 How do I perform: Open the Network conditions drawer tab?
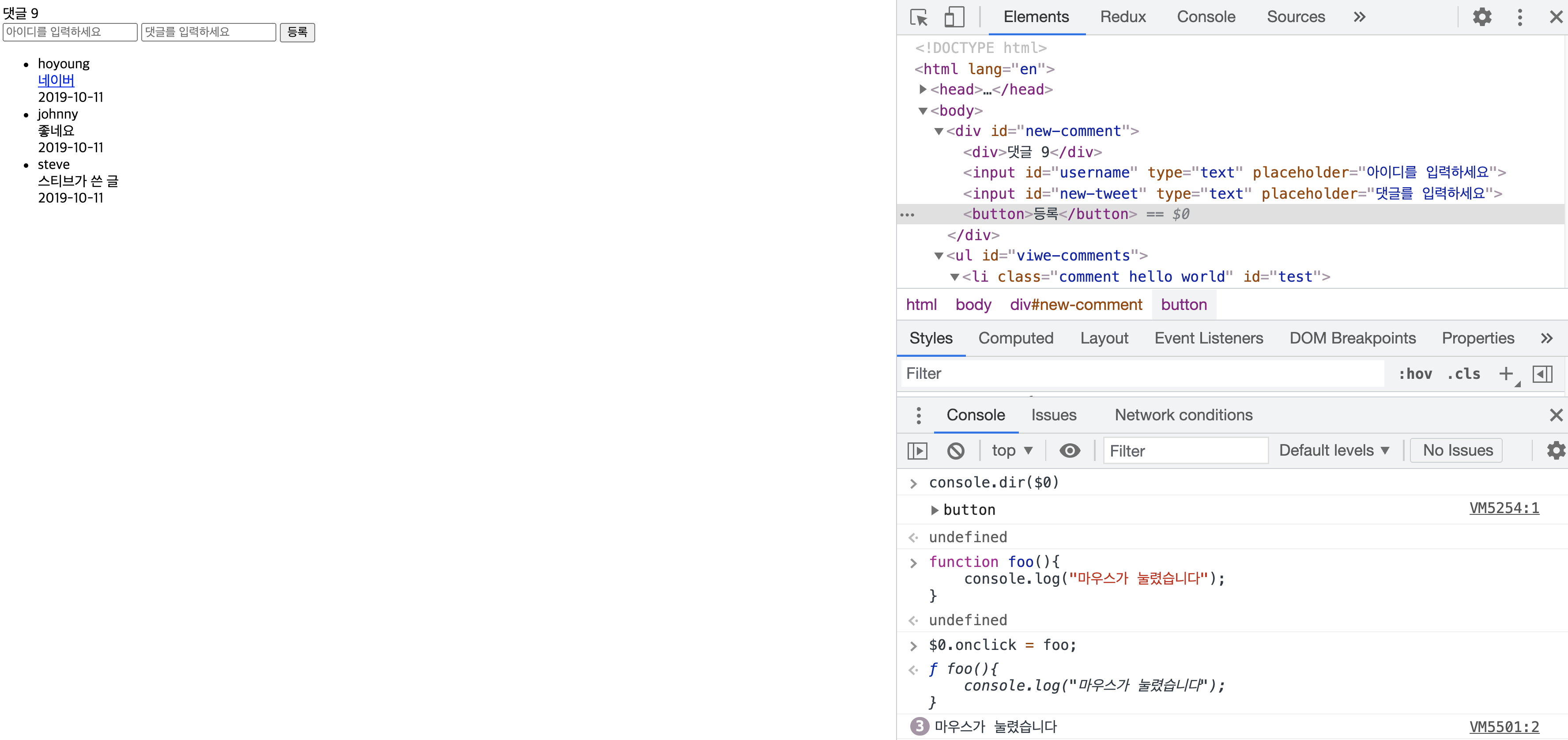tap(1184, 415)
